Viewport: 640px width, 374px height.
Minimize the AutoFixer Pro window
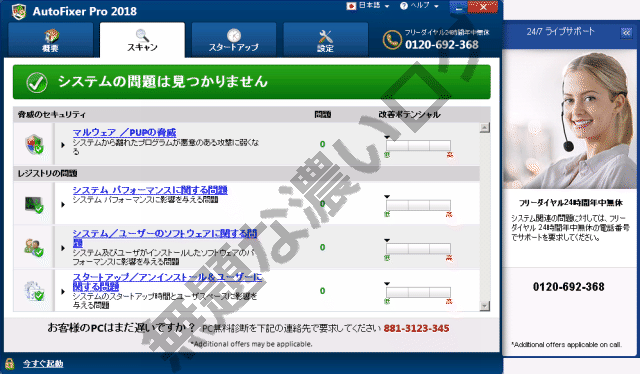pyautogui.click(x=459, y=7)
